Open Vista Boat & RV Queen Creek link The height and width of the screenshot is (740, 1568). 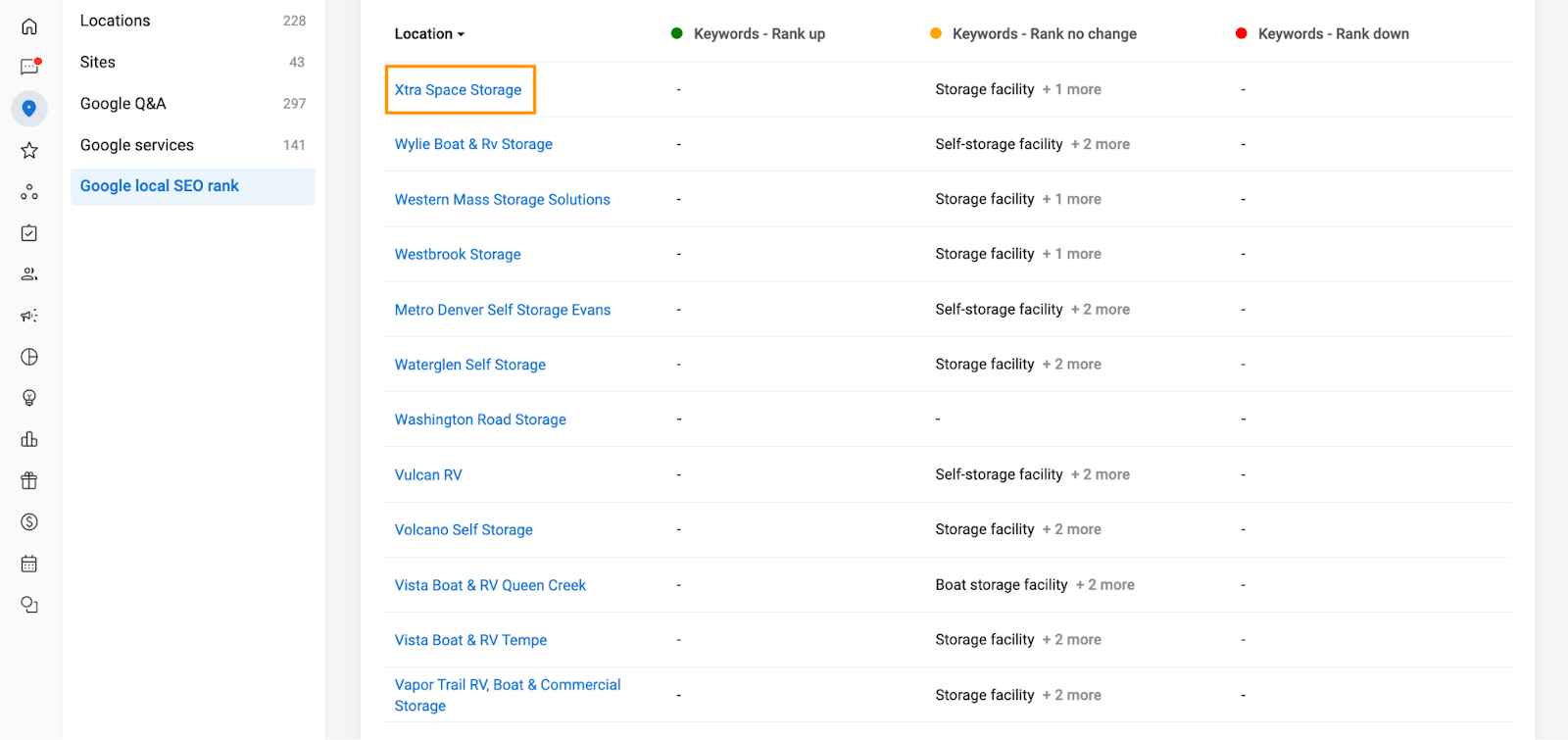490,585
